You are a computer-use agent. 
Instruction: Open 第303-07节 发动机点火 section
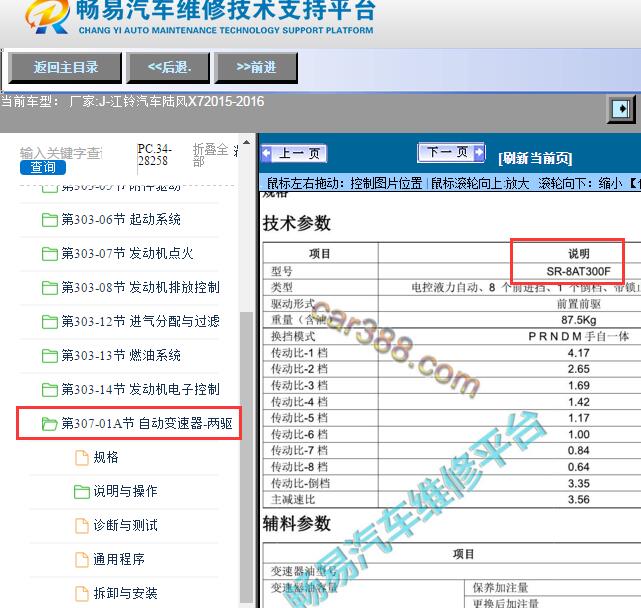pos(127,254)
